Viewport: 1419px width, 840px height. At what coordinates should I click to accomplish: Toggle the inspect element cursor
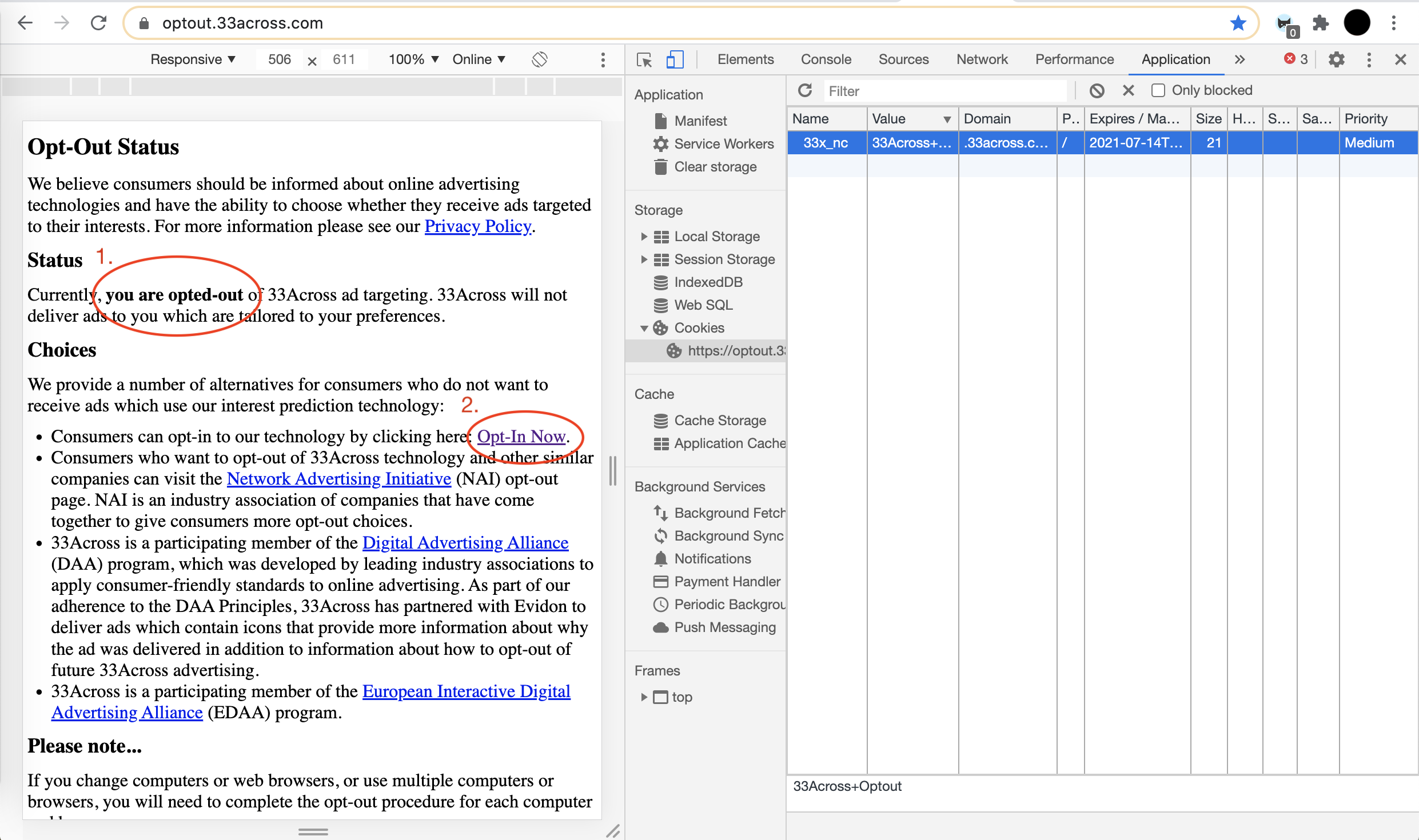pyautogui.click(x=644, y=59)
